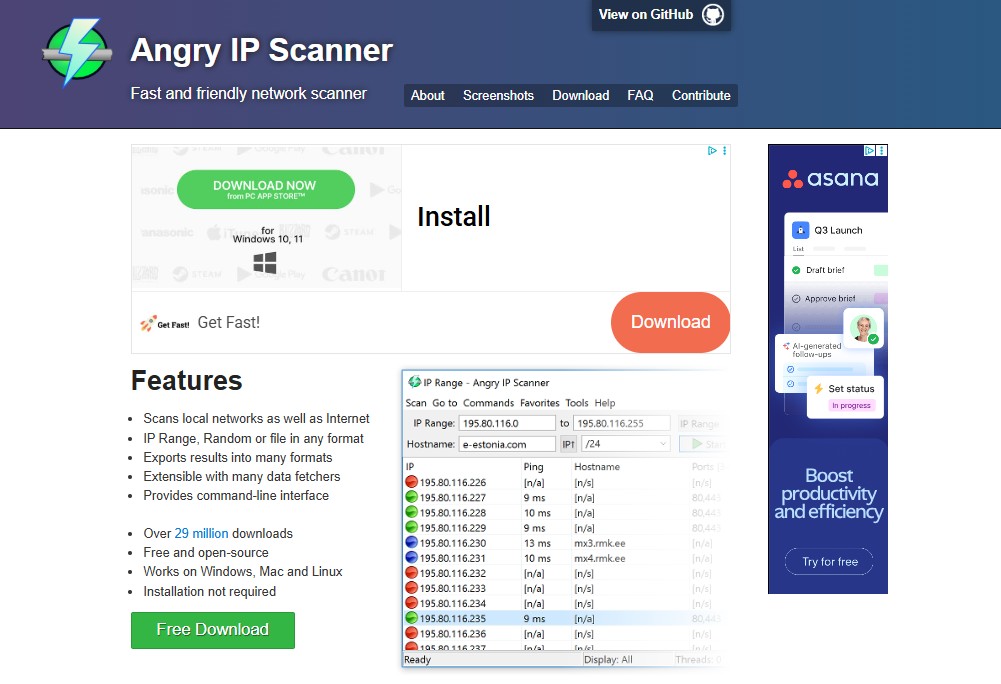Viewport: 1001px width, 684px height.
Task: Click the Angry IP Scanner page title
Action: (x=261, y=50)
